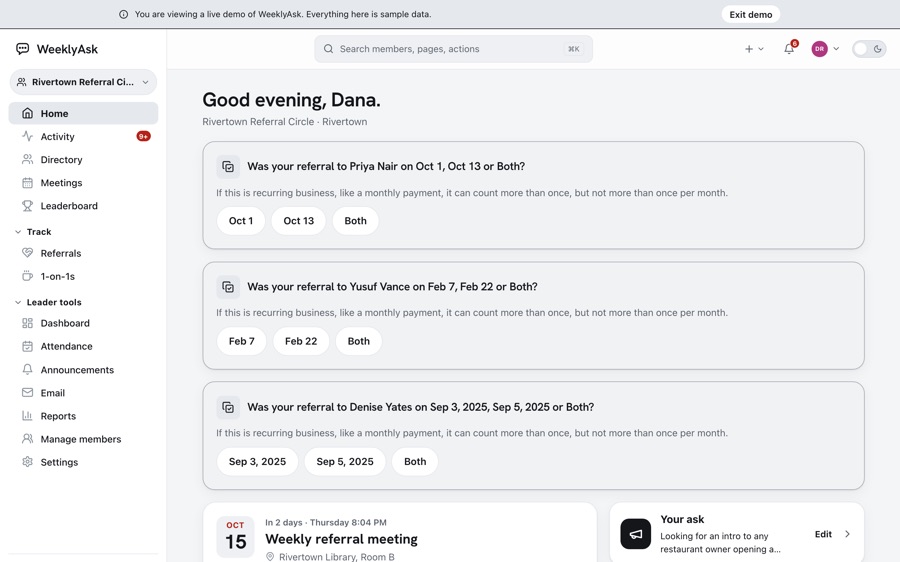Click the WeeklyAsk chat-bubble logo icon
Screen dimensions: 900x562
coord(22,49)
